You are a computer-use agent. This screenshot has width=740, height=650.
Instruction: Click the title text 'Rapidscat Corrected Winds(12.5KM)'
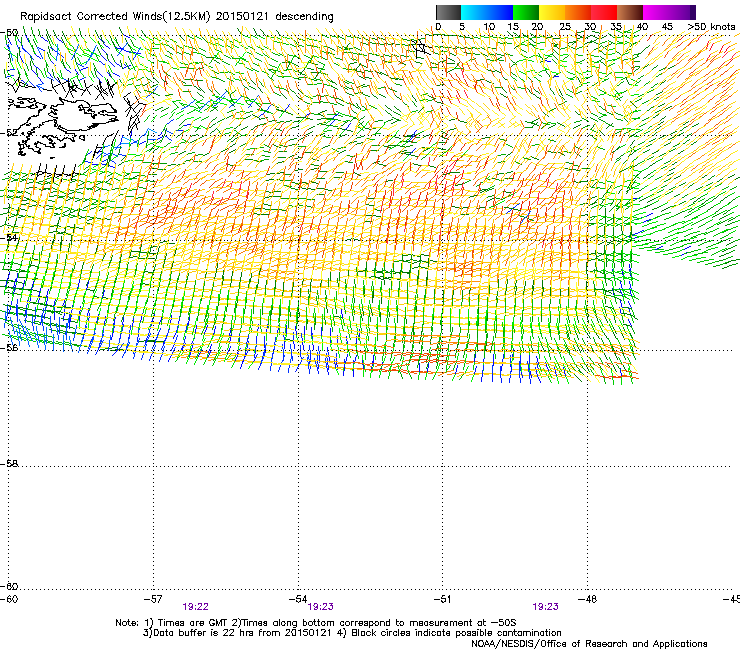[x=115, y=17]
